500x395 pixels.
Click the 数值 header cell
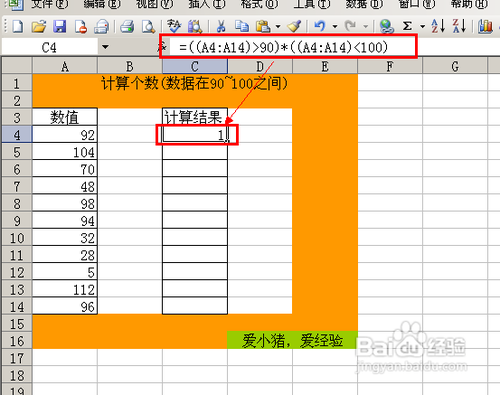[65, 117]
